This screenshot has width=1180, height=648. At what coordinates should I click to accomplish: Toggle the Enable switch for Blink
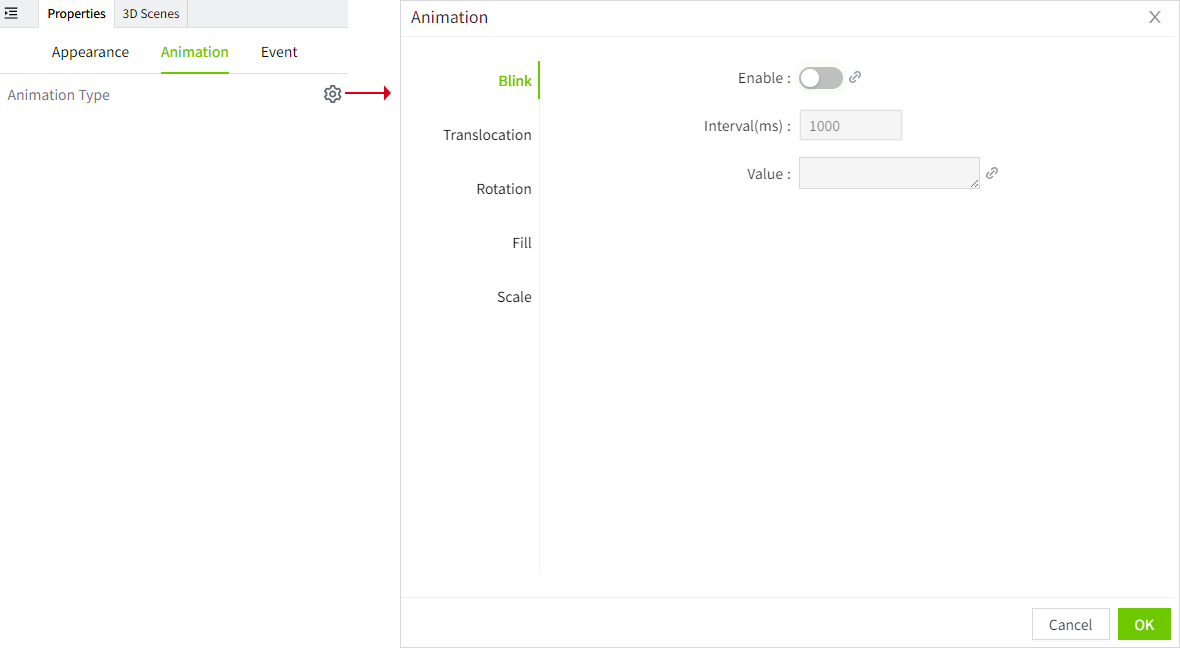coord(820,78)
